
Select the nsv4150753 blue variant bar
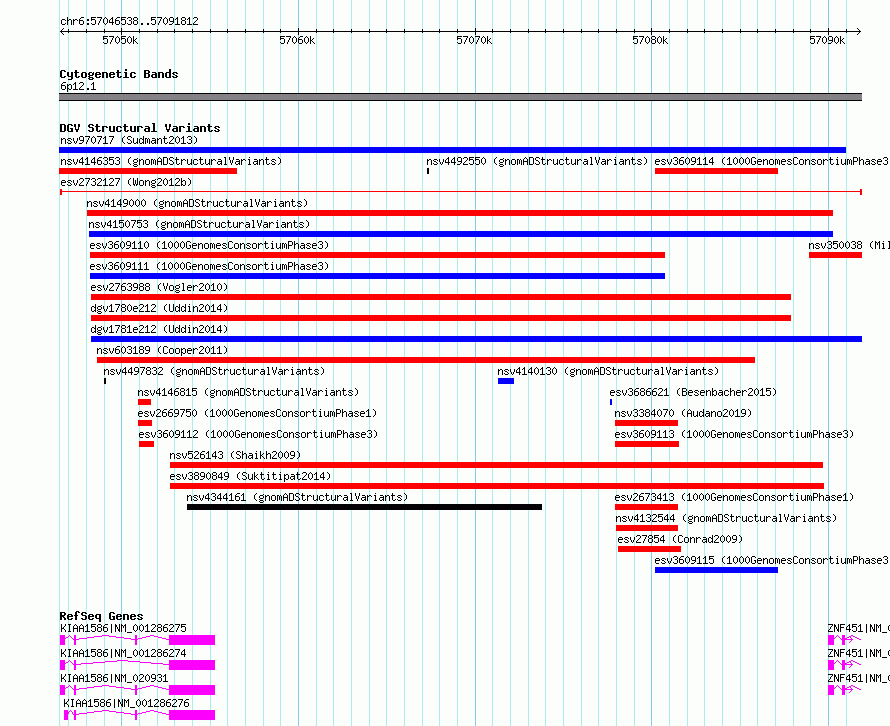coord(461,234)
